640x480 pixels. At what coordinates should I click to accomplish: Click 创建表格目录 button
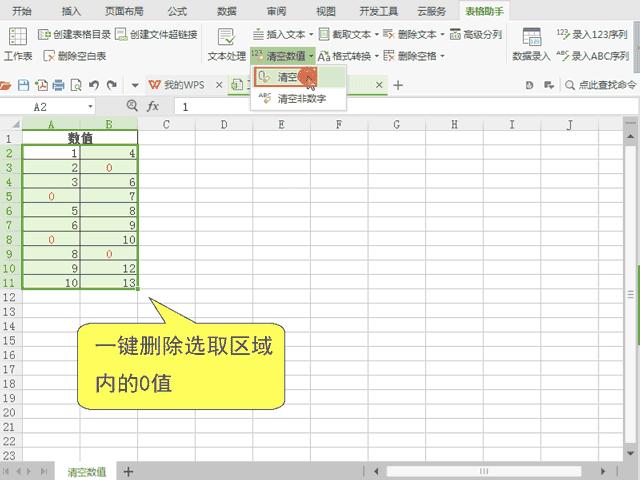click(x=74, y=34)
